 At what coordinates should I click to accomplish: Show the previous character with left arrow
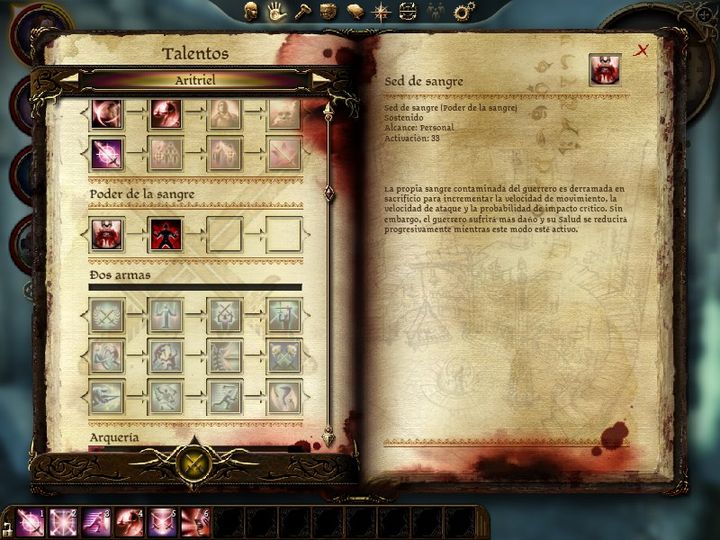pyautogui.click(x=69, y=79)
